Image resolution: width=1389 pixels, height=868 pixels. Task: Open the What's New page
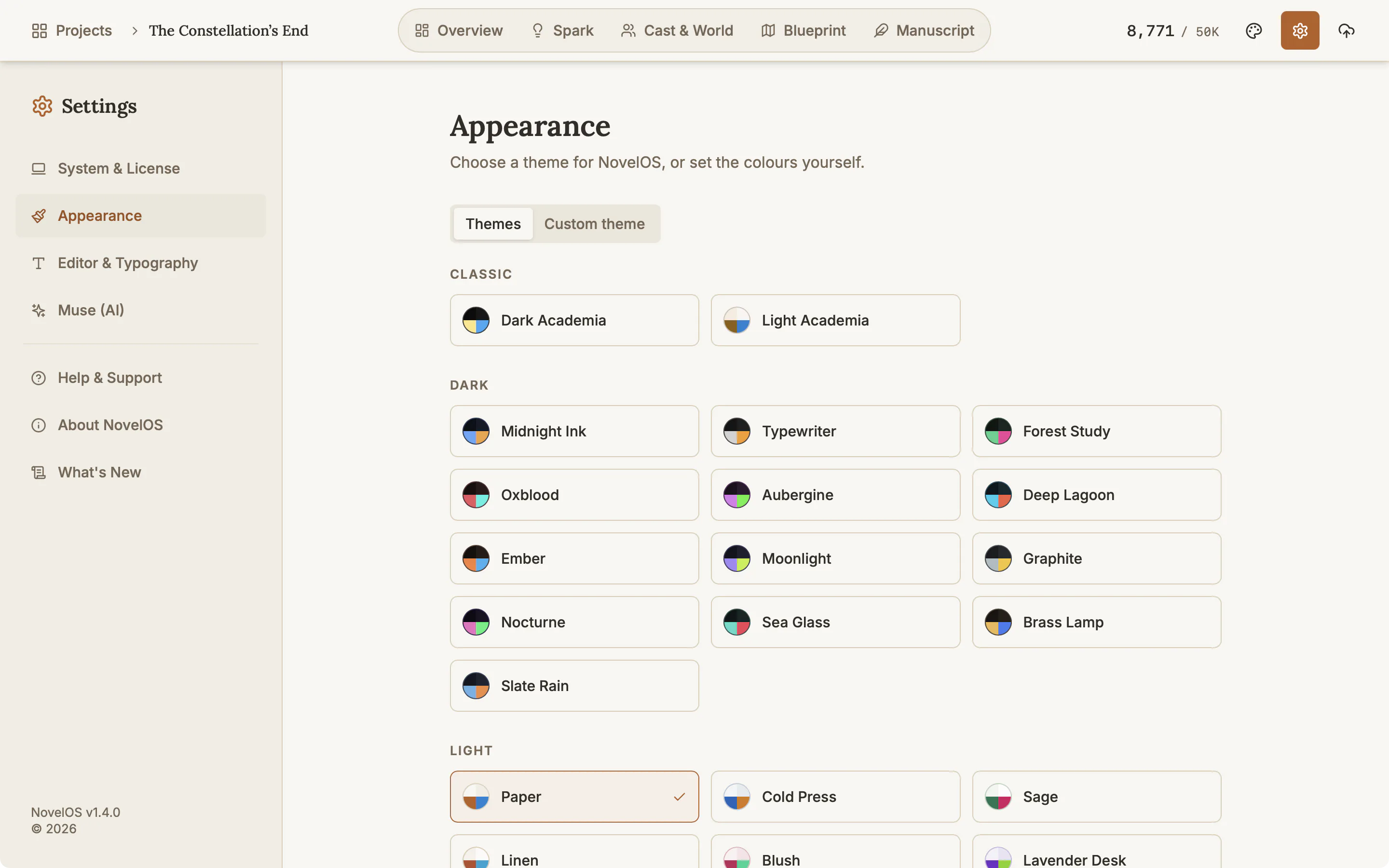point(141,473)
